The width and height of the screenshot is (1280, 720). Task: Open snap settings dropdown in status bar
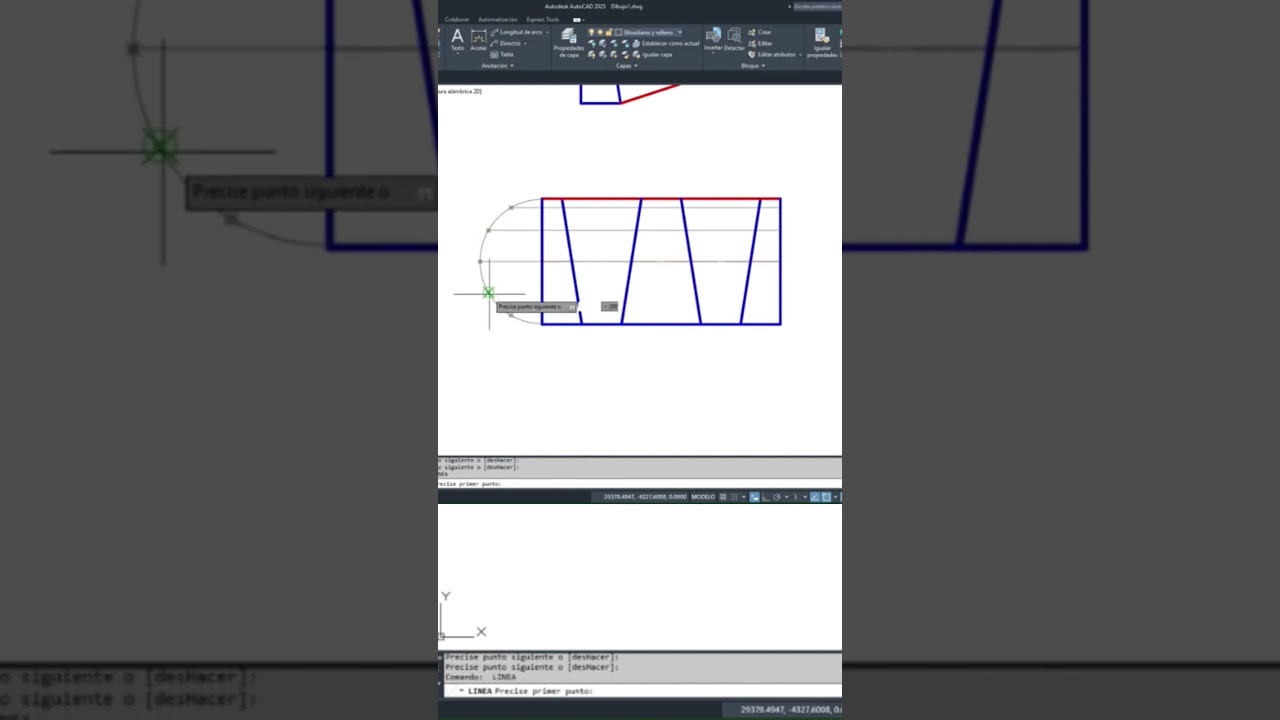point(744,496)
